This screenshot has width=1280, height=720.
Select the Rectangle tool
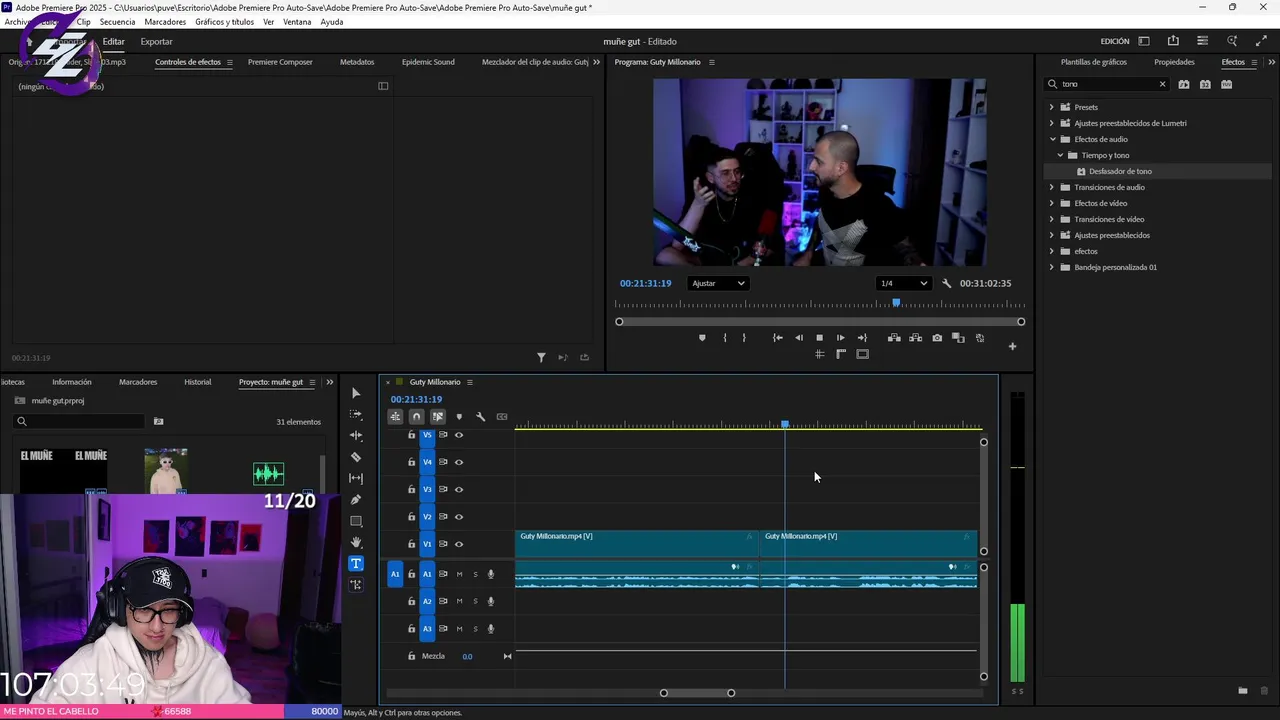[x=356, y=521]
